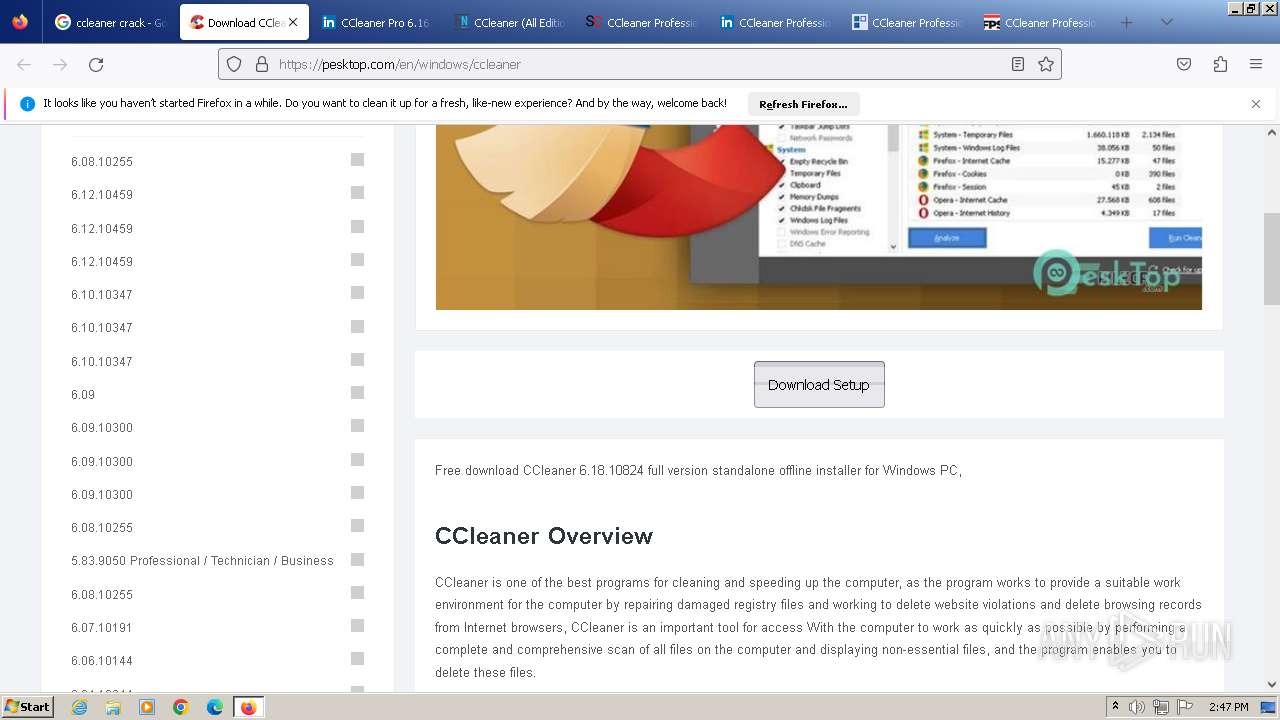The image size is (1280, 720).
Task: Bookmark this page with the star
Action: click(x=1046, y=64)
